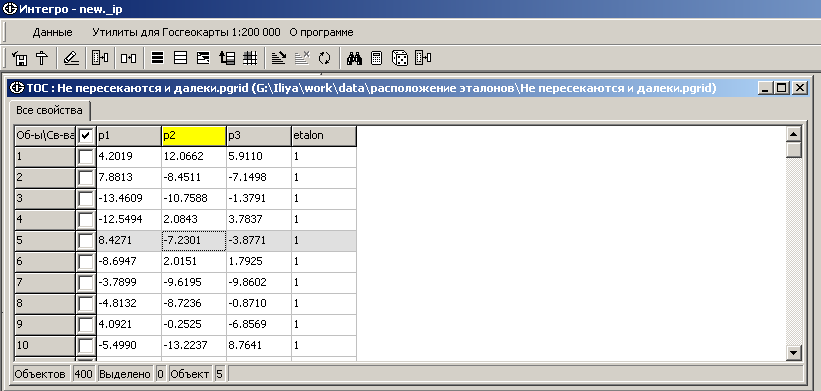Click the p3 column header
Image resolution: width=821 pixels, height=391 pixels.
[259, 136]
